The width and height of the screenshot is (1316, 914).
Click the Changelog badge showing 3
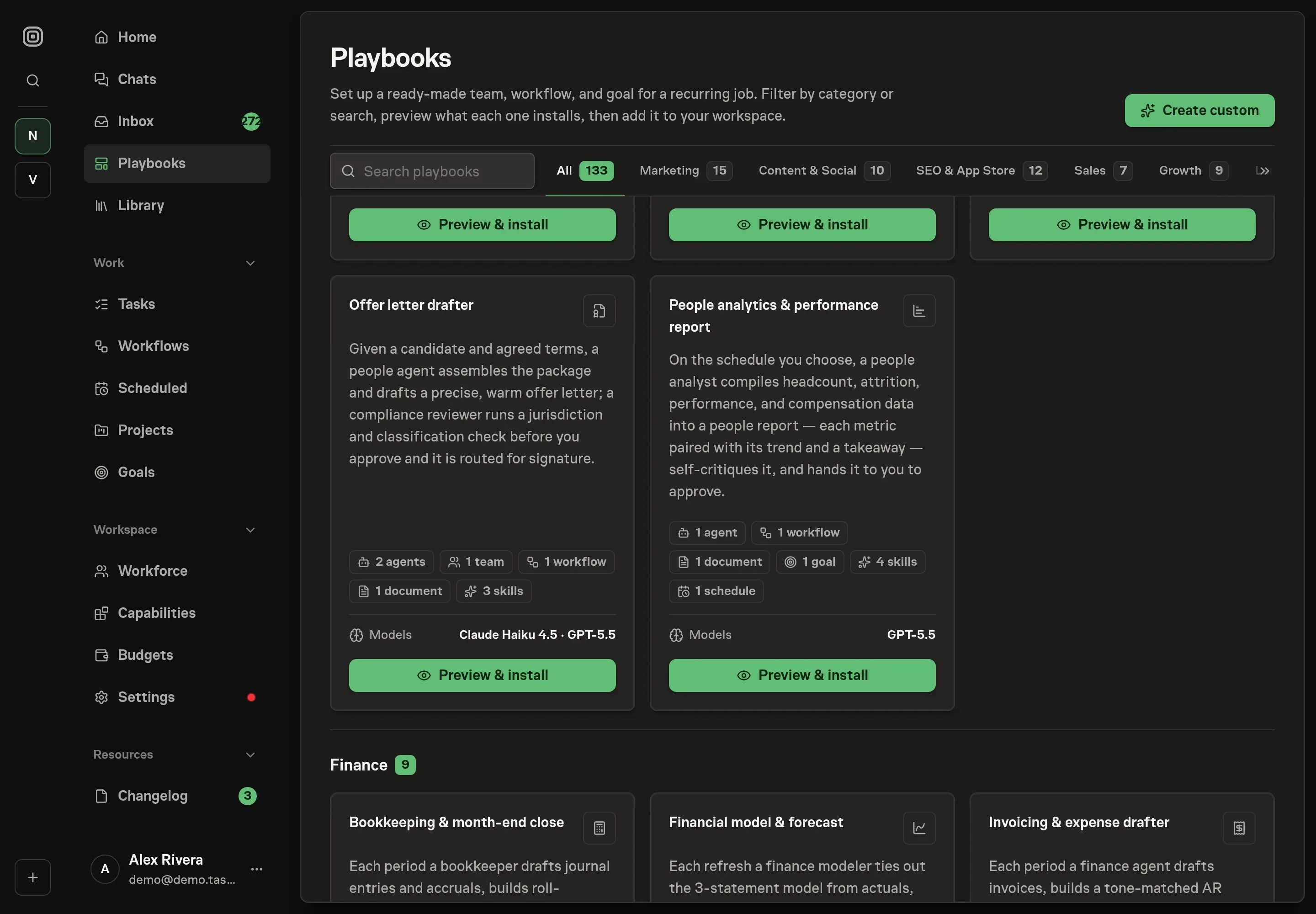coord(247,796)
